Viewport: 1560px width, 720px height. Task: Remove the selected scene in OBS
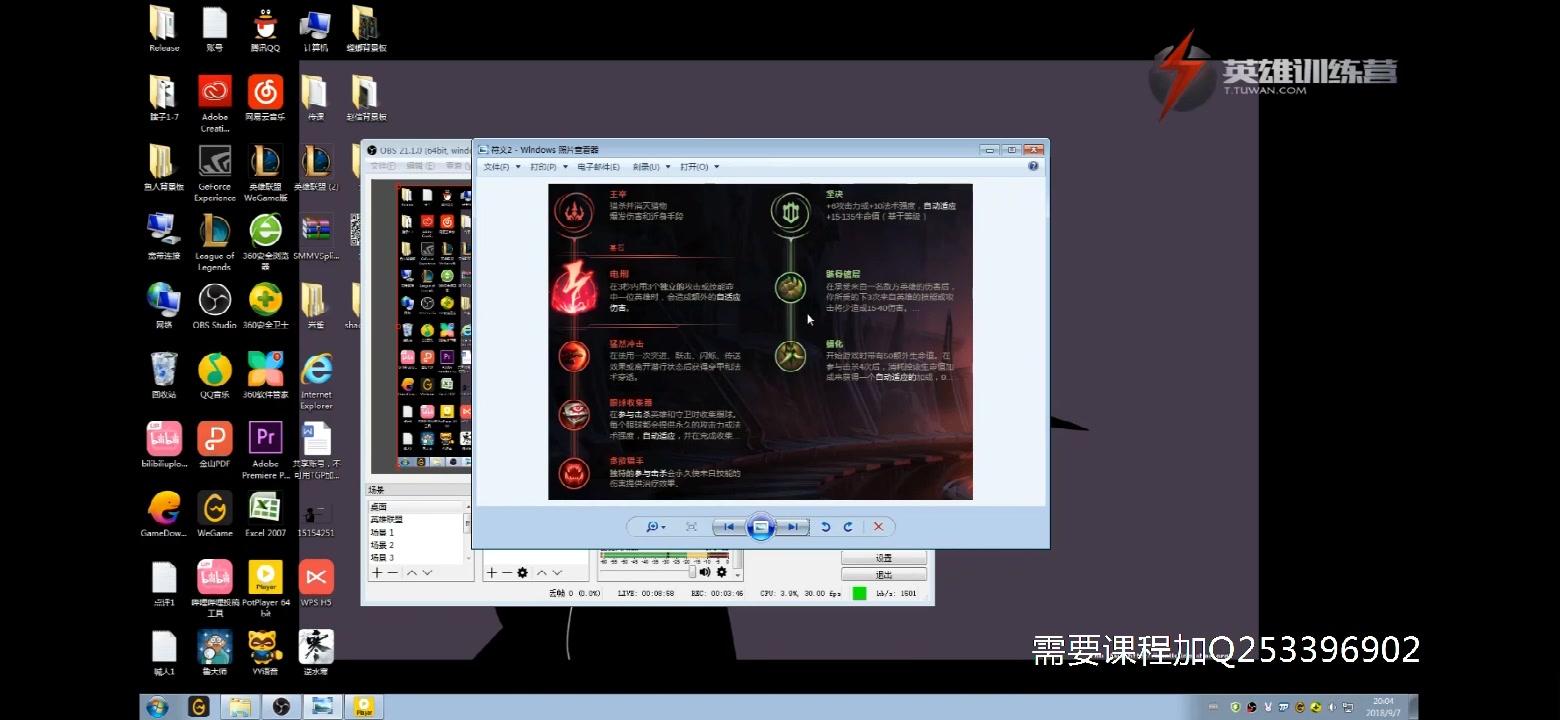click(x=393, y=573)
